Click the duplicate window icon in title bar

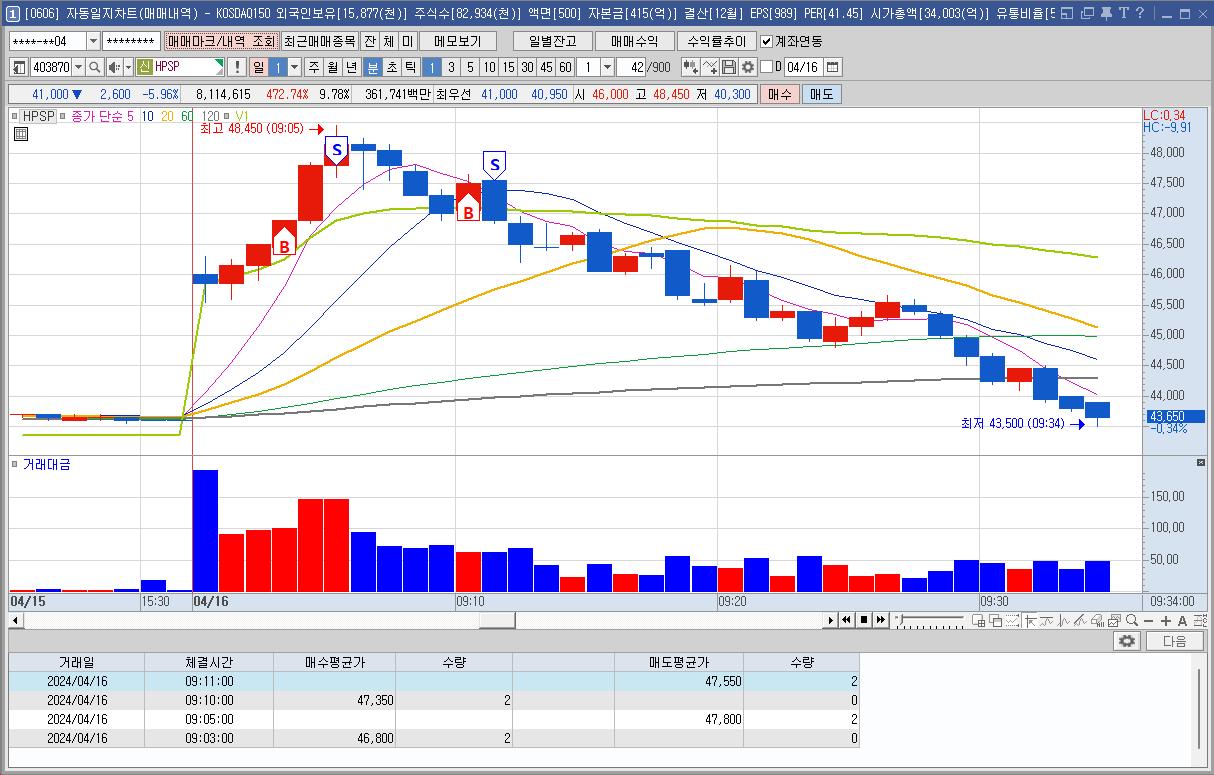coord(1087,13)
